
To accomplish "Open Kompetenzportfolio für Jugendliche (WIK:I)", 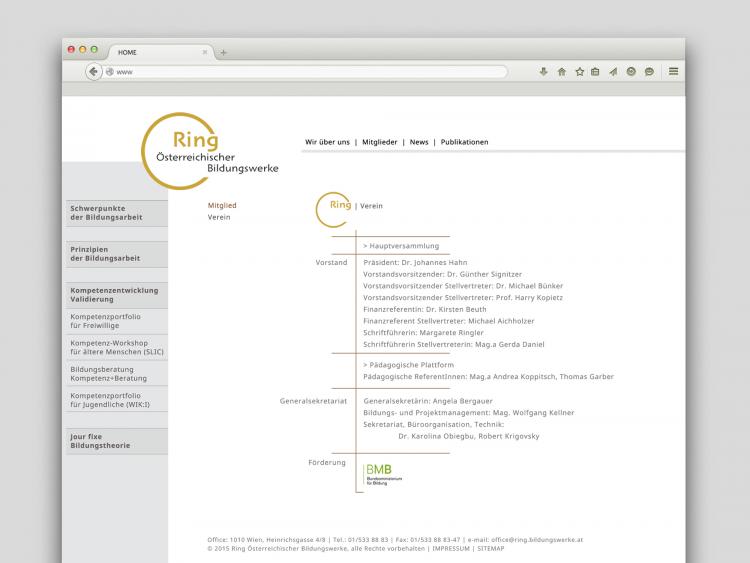I will point(117,400).
